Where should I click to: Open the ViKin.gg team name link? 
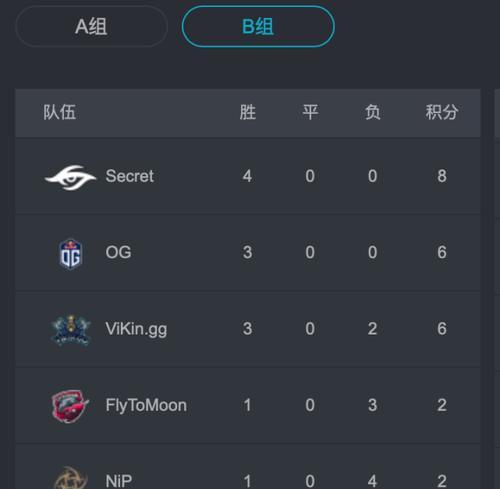click(x=136, y=329)
